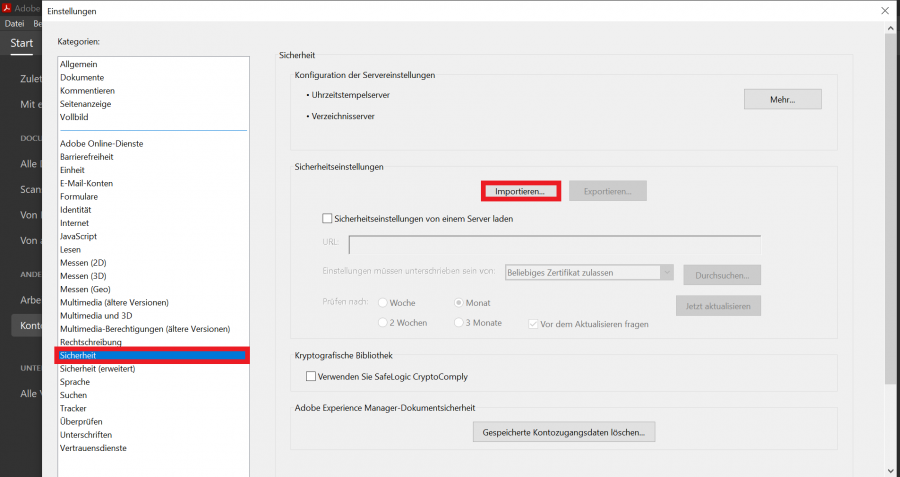Select the Allgemein category
The image size is (900, 477).
click(x=80, y=64)
